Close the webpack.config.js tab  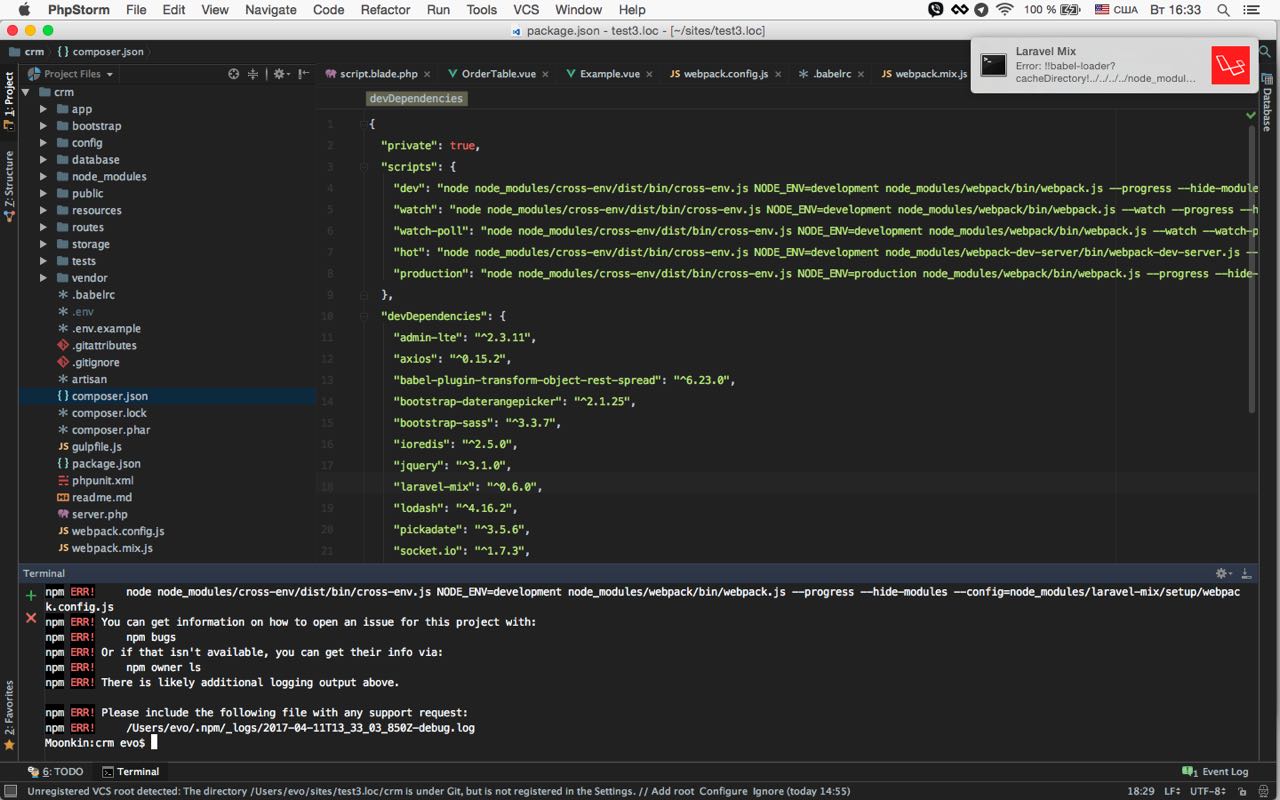click(777, 74)
